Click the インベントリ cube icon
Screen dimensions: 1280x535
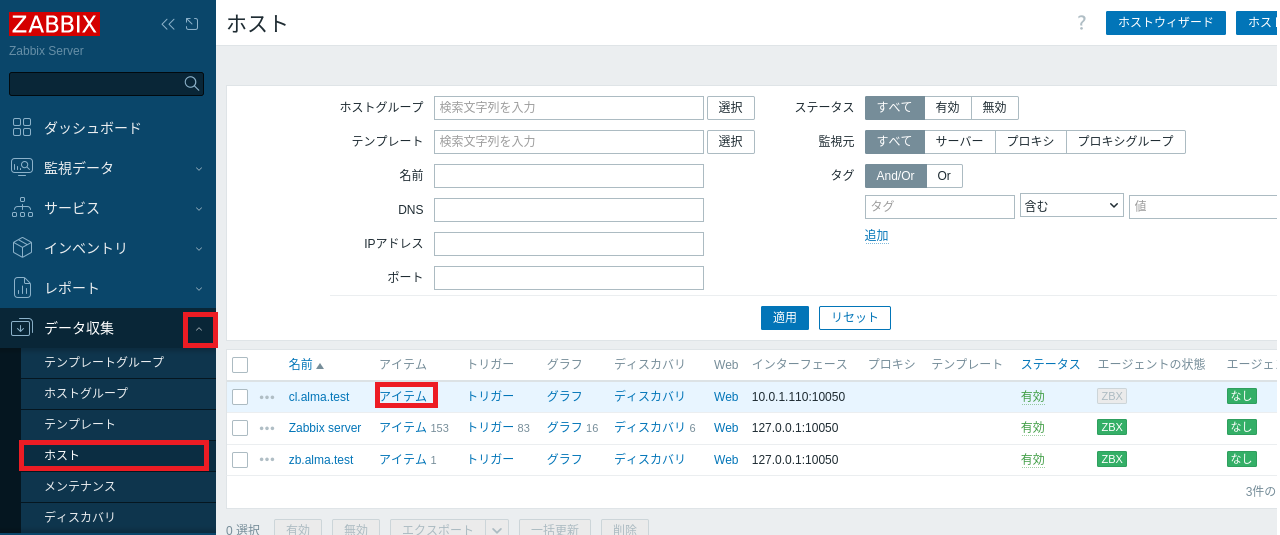tap(22, 247)
